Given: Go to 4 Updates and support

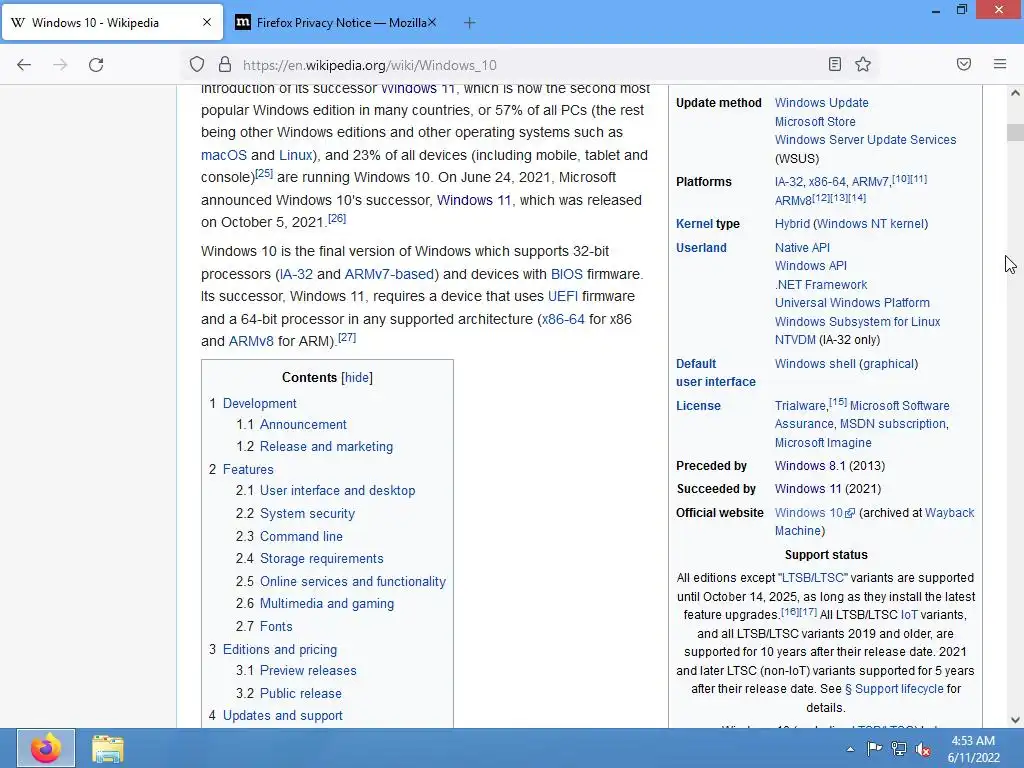Looking at the screenshot, I should click(282, 716).
